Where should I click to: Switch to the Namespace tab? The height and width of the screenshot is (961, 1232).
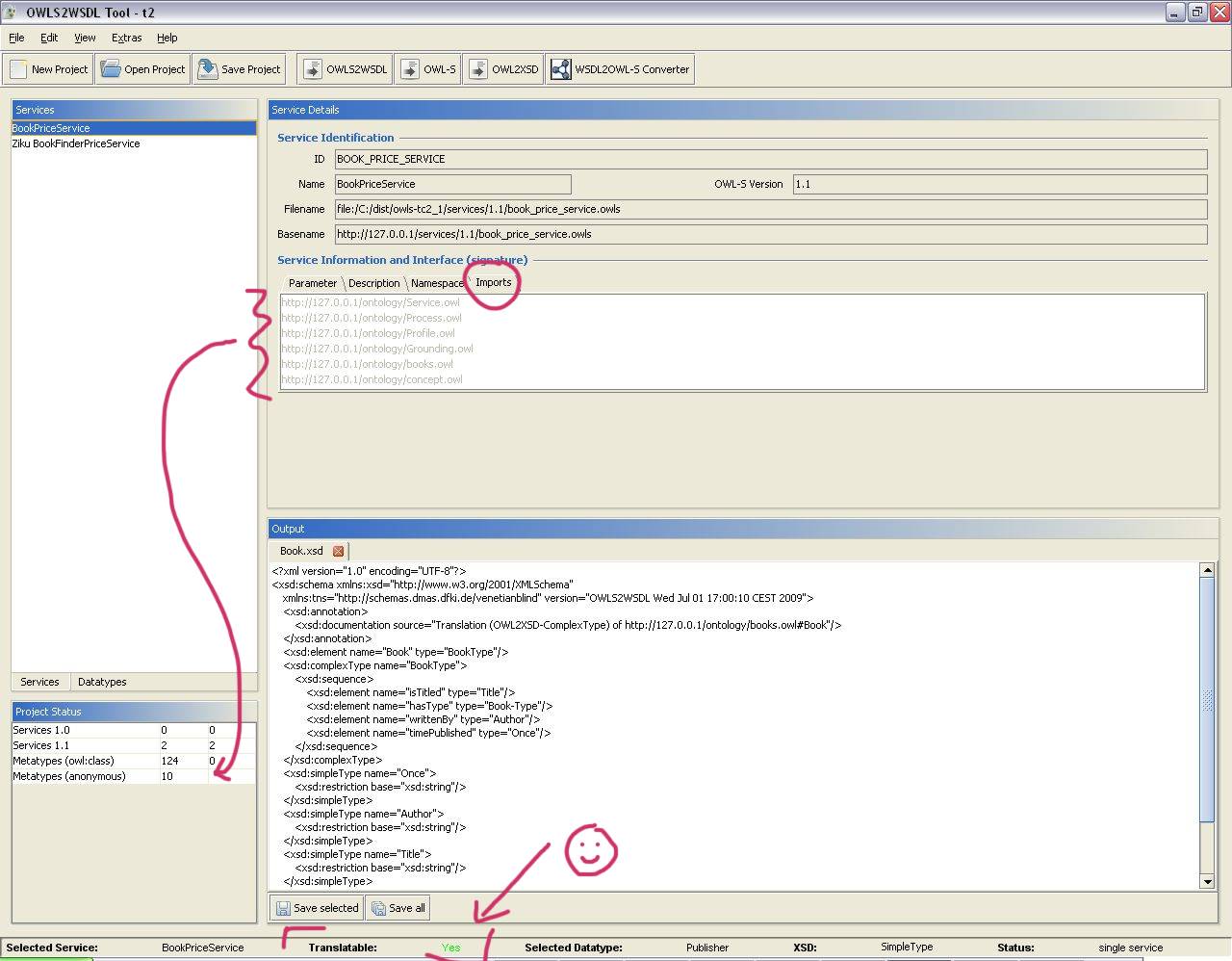coord(437,283)
